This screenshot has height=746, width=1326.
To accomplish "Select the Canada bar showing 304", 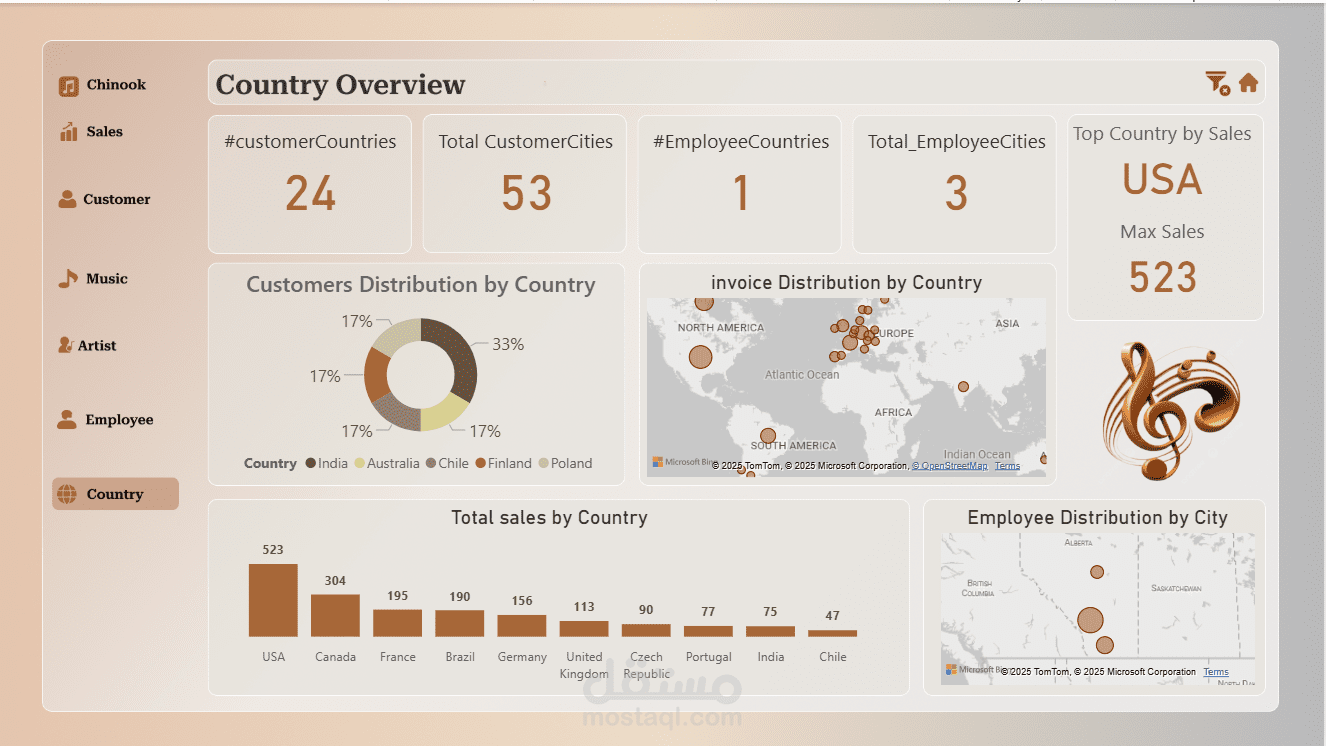I will 335,615.
